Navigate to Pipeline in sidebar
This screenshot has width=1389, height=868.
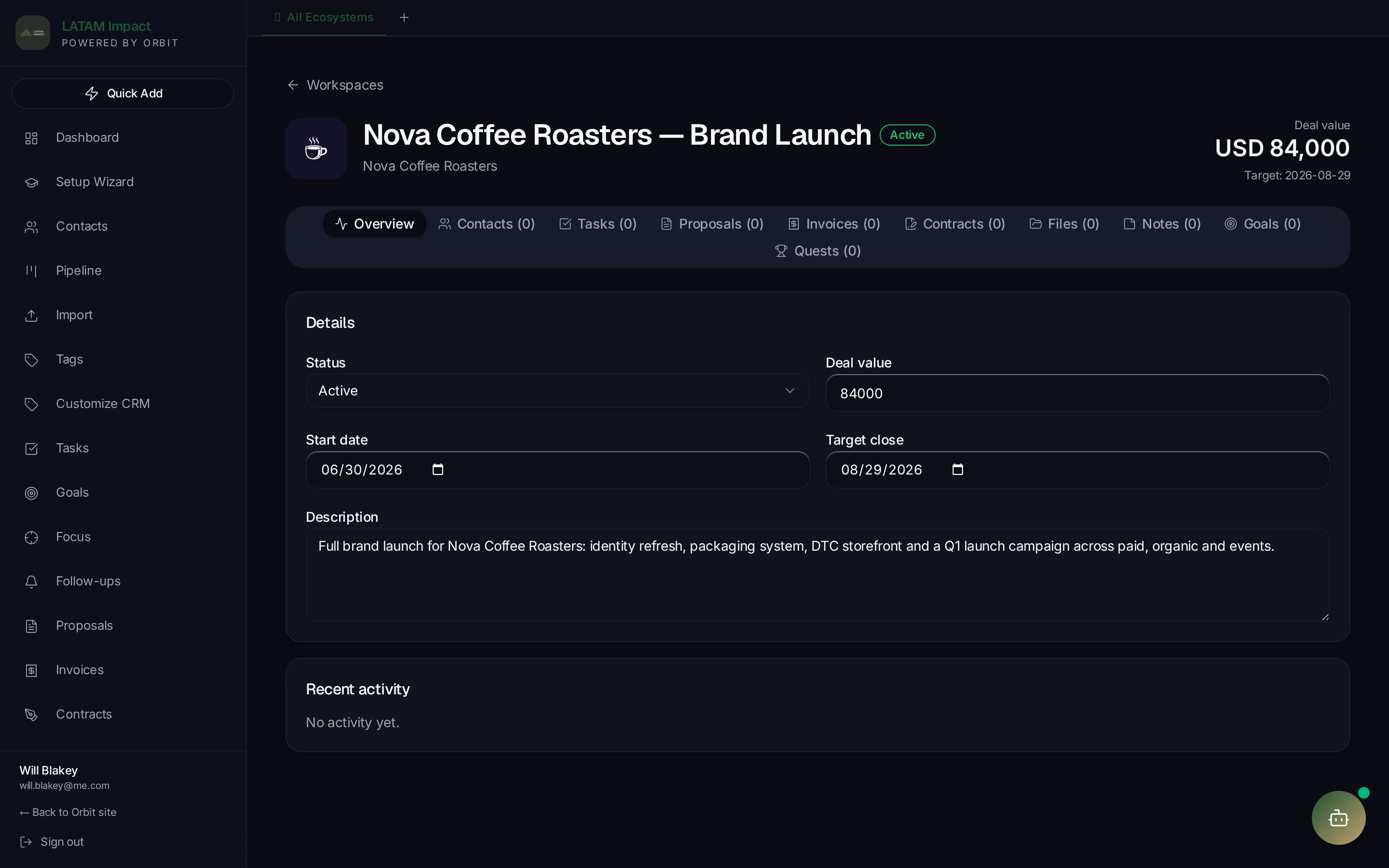pos(123,271)
